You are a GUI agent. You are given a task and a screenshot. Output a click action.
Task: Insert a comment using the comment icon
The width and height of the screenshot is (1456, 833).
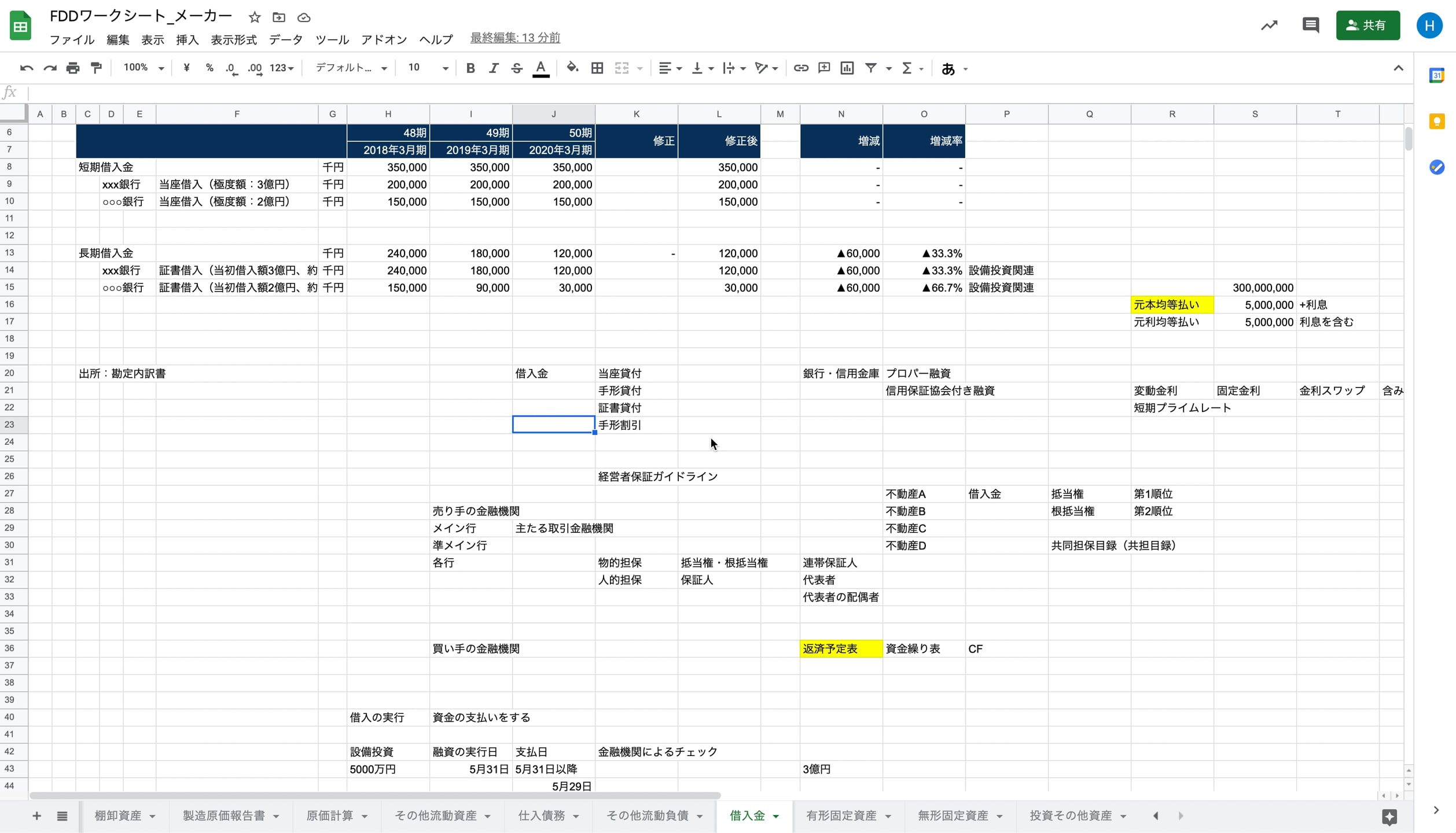point(823,68)
